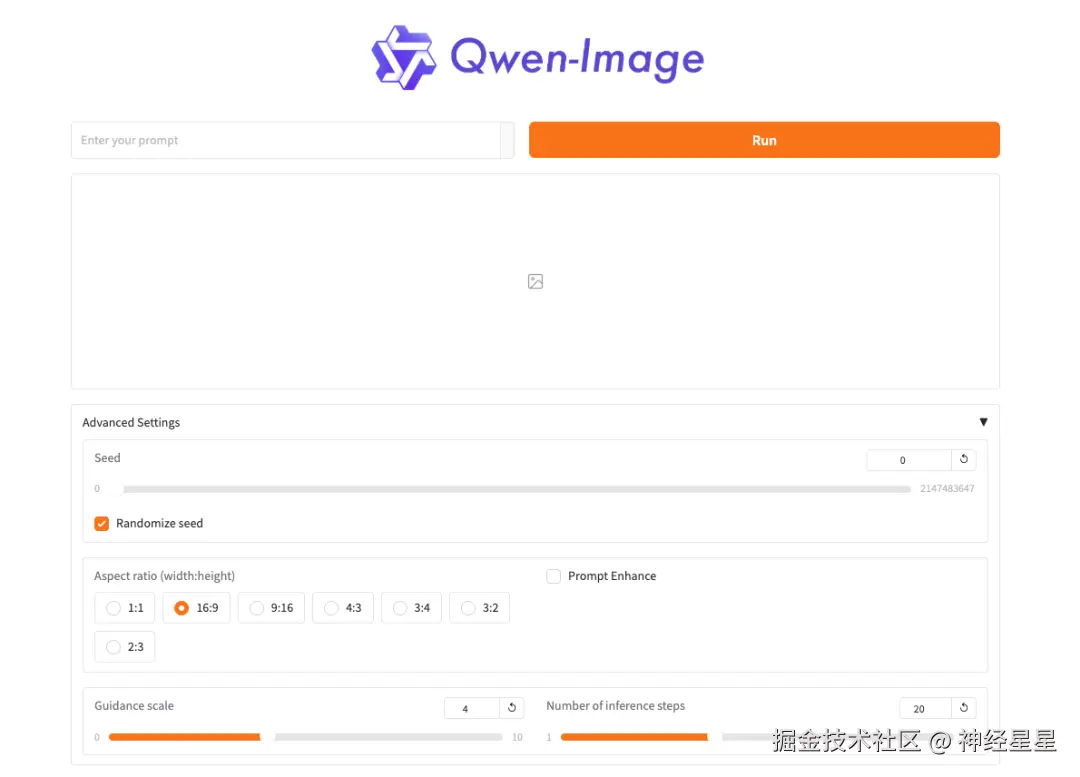Reset the Seed value icon

[963, 459]
